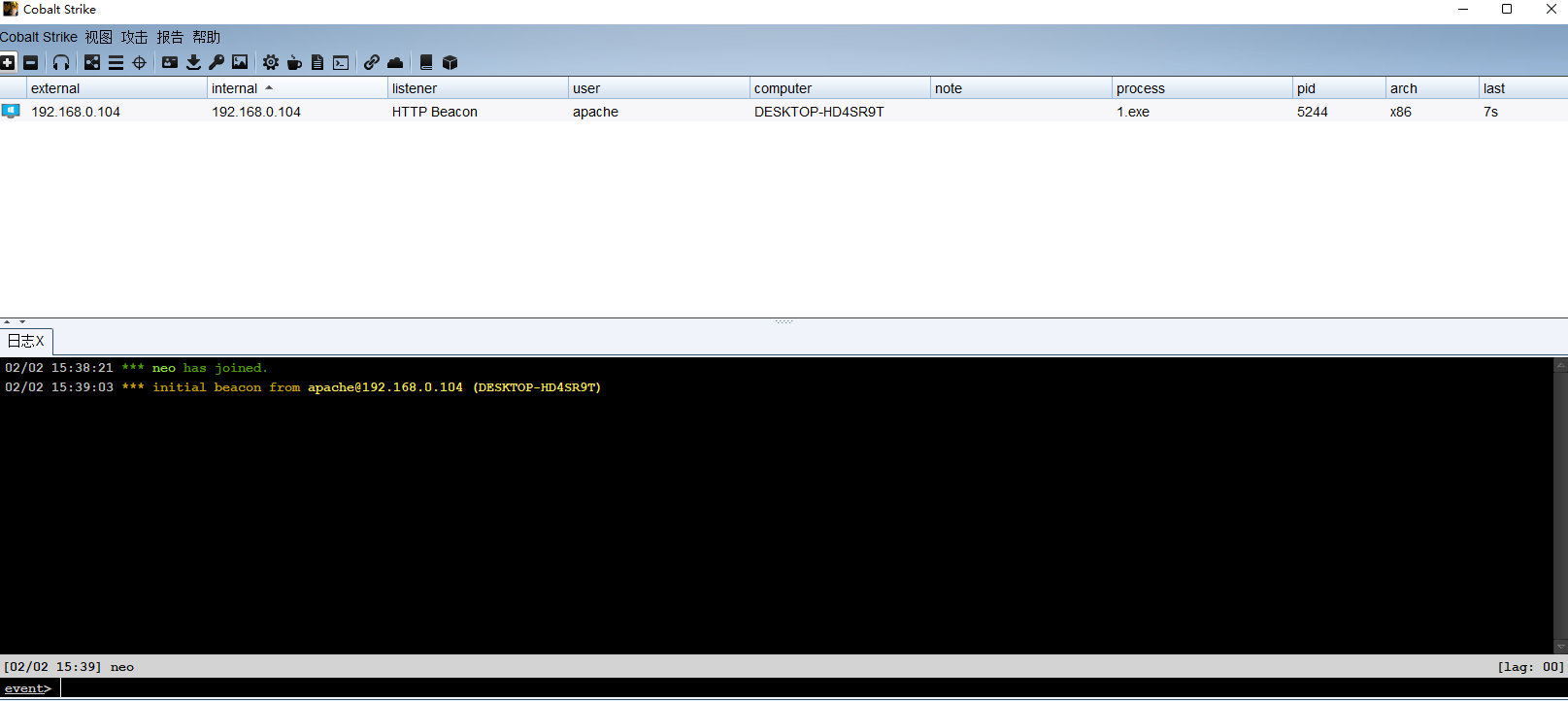Collapse the top pane via splitter up arrow
Image resolution: width=1568 pixels, height=701 pixels.
pyautogui.click(x=7, y=321)
